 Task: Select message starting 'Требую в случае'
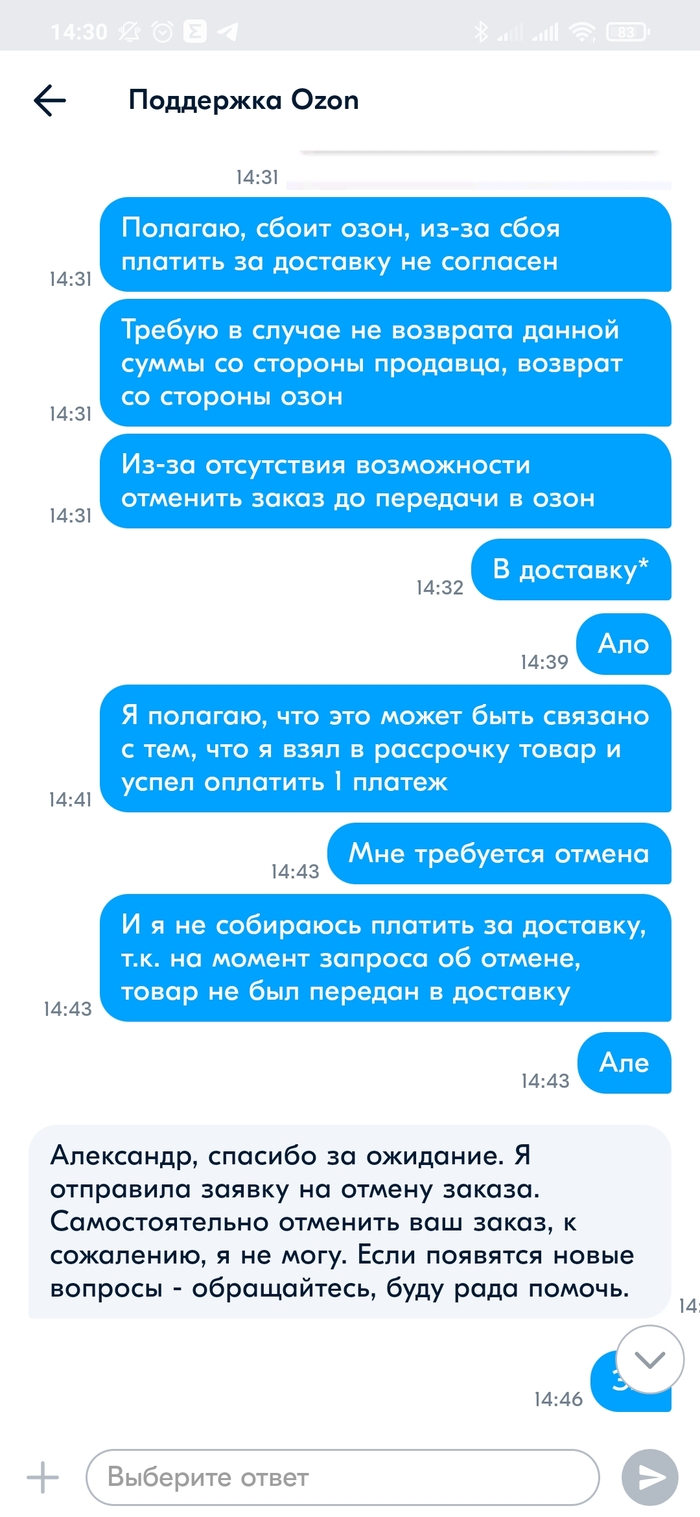pyautogui.click(x=385, y=363)
